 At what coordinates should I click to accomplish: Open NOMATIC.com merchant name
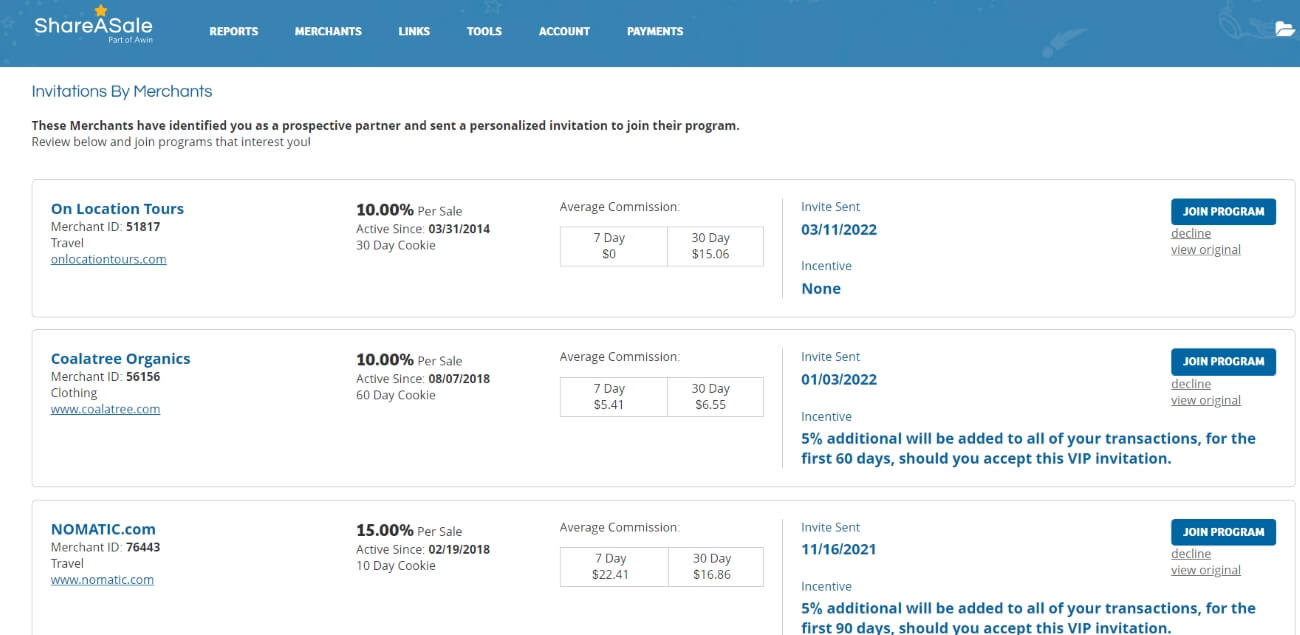pyautogui.click(x=103, y=529)
